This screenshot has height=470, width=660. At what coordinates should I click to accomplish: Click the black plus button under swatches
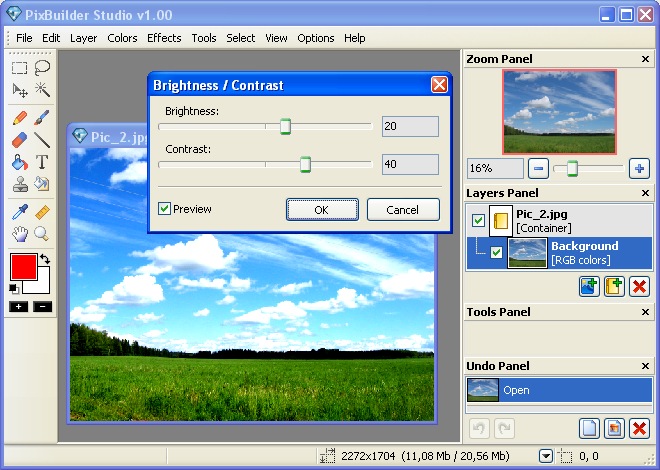19,307
